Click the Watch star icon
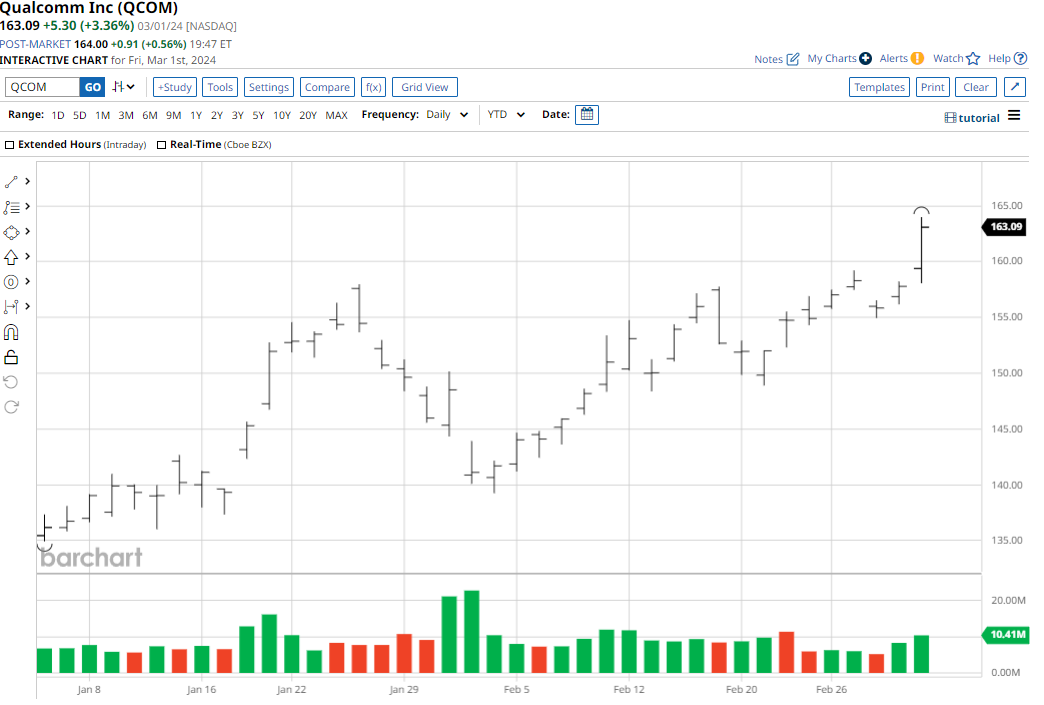Viewport: 1044px width, 705px height. [973, 59]
